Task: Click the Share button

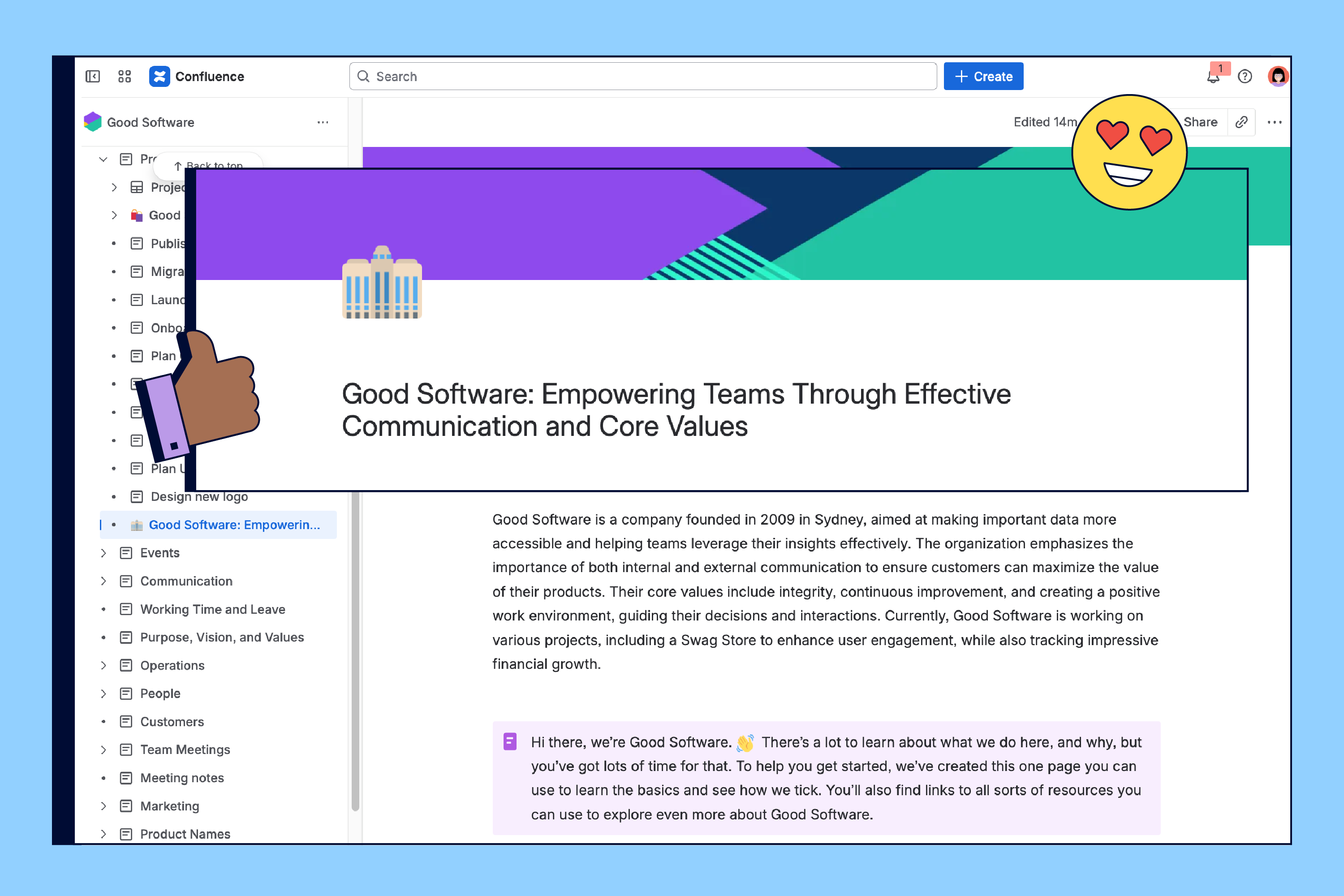Action: (x=1201, y=122)
